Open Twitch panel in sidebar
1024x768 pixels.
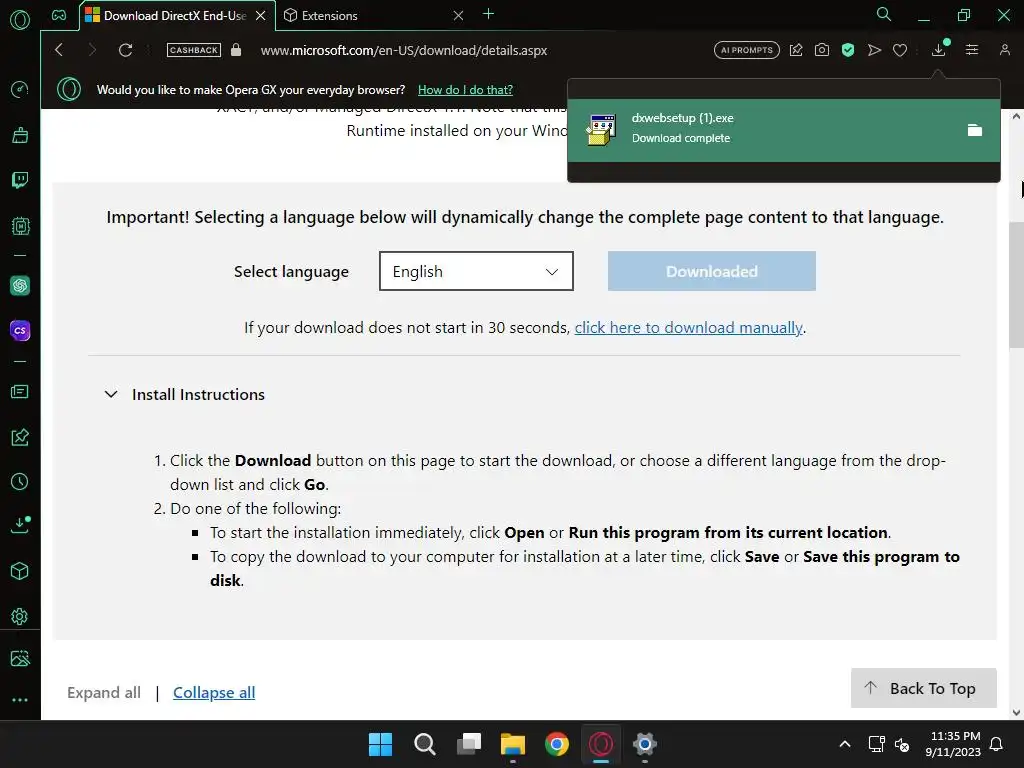(20, 180)
